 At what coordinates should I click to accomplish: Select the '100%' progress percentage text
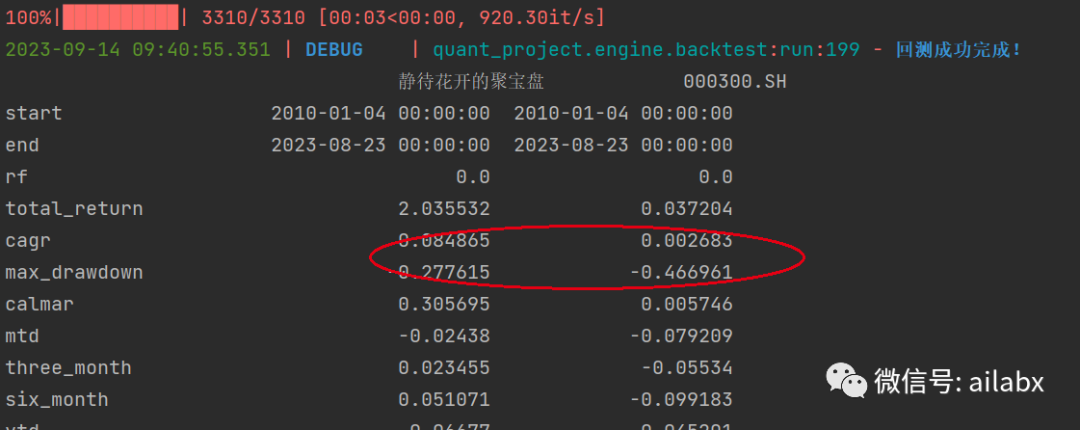click(x=28, y=17)
